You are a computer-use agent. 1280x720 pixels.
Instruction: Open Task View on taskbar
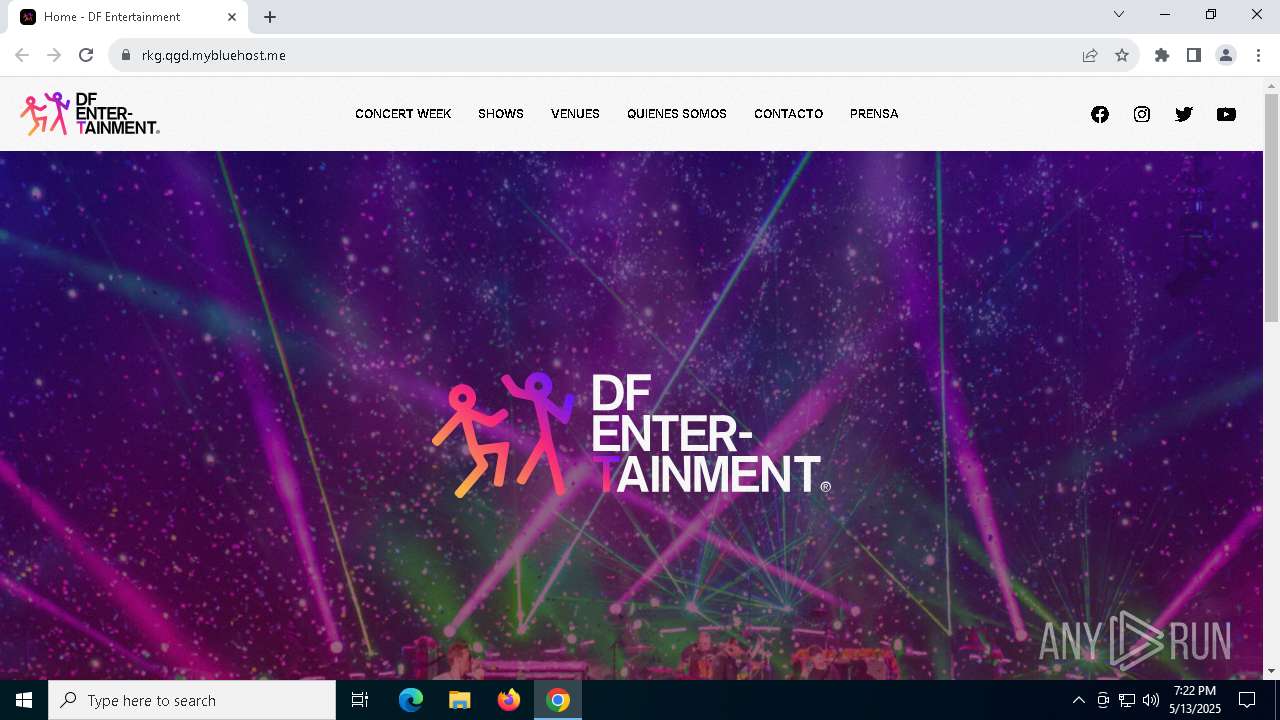[x=360, y=700]
